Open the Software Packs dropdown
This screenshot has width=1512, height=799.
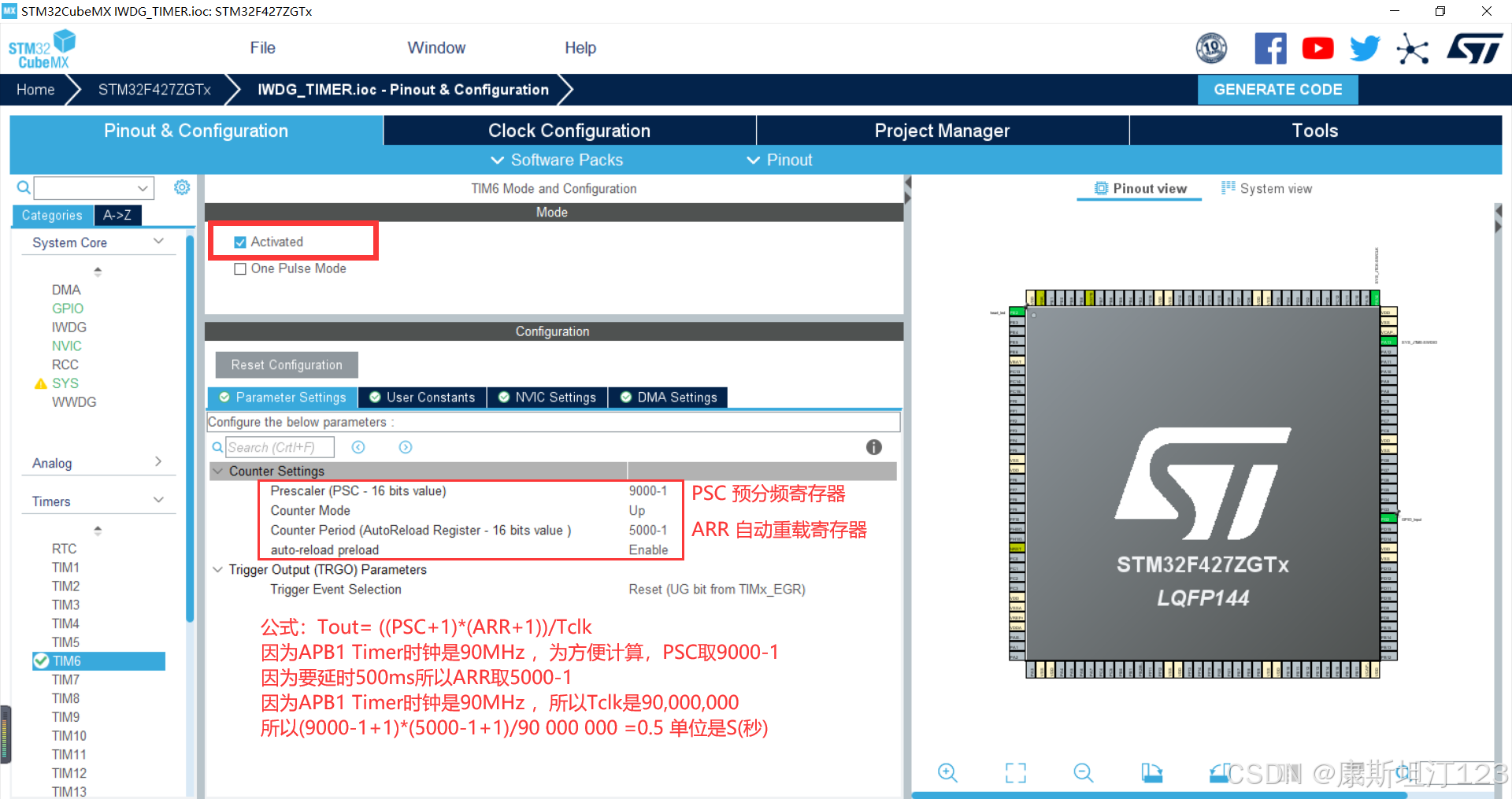556,160
